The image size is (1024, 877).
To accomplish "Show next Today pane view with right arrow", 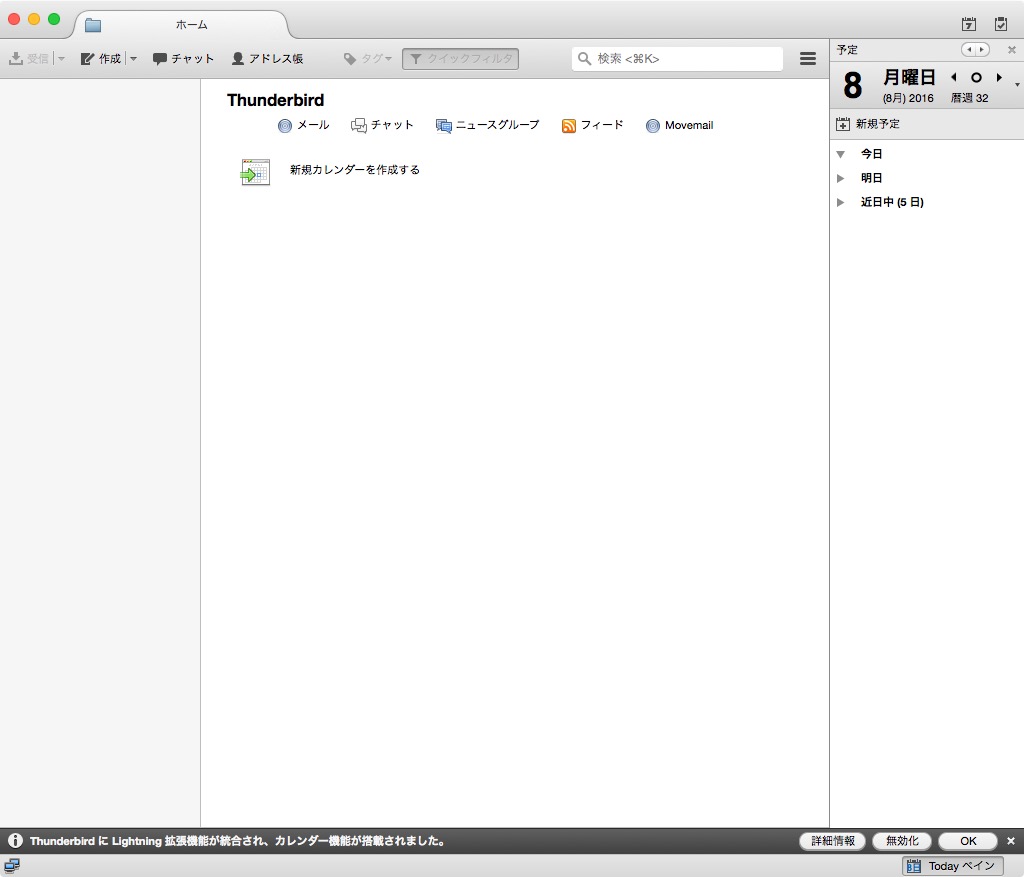I will point(982,50).
